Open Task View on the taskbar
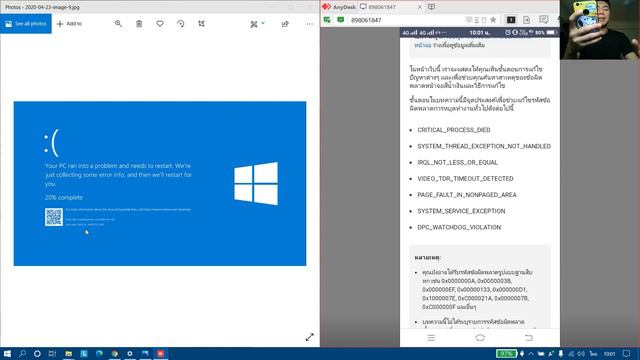The image size is (640, 360). coord(52,353)
